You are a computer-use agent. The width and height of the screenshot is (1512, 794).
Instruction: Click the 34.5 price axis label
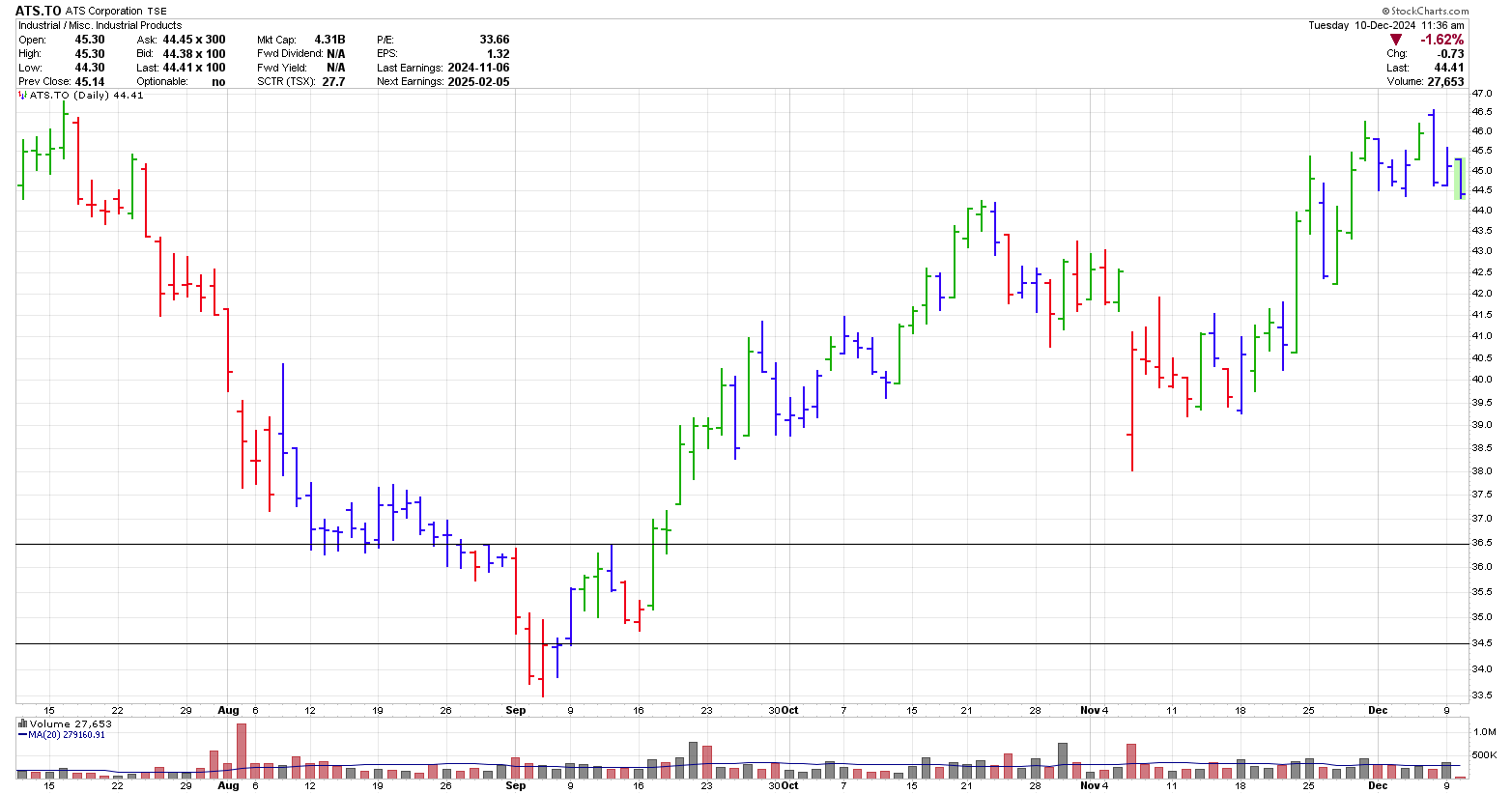[1481, 643]
